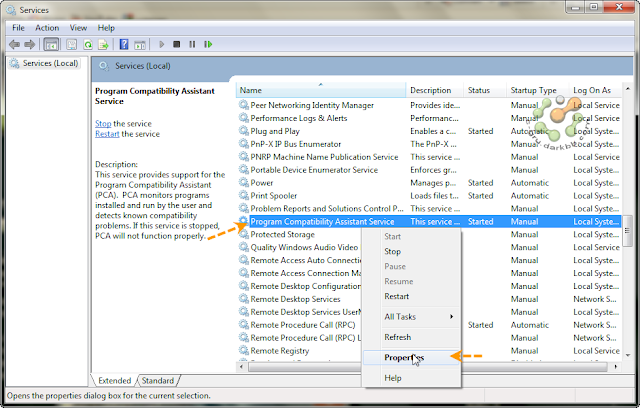This screenshot has height=408, width=640.
Task: Select PNRP Machine Name Publication Service row
Action: click(429, 157)
